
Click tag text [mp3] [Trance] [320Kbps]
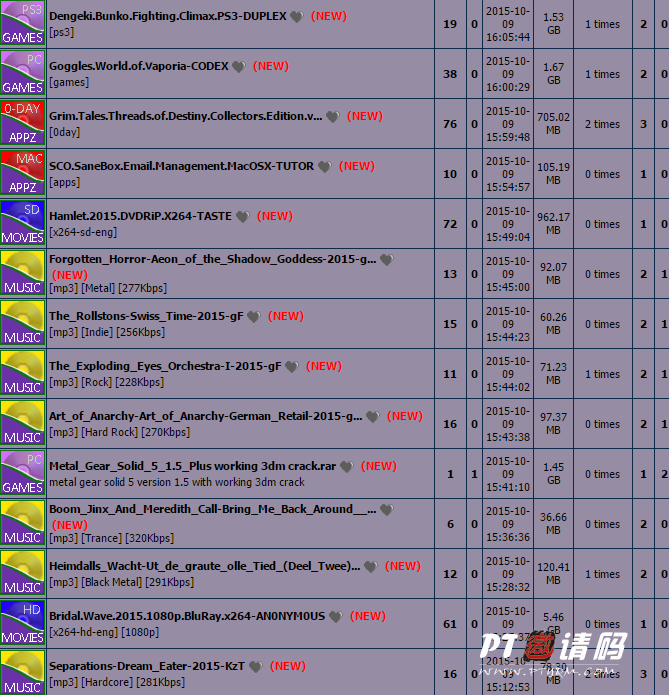(111, 539)
